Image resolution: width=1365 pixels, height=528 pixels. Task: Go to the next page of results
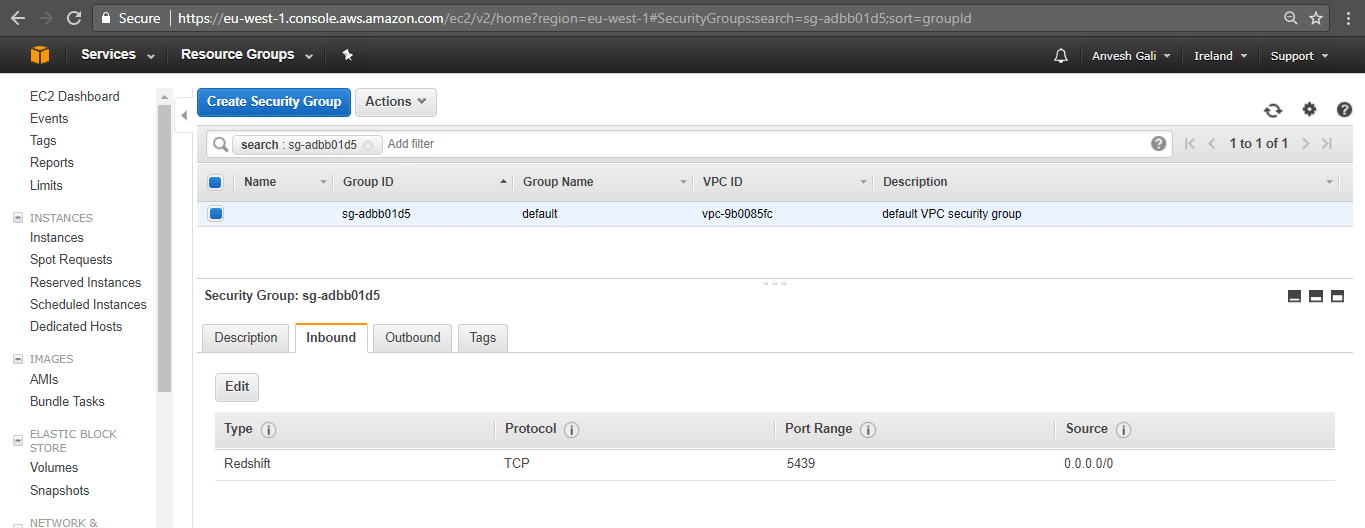tap(1305, 144)
